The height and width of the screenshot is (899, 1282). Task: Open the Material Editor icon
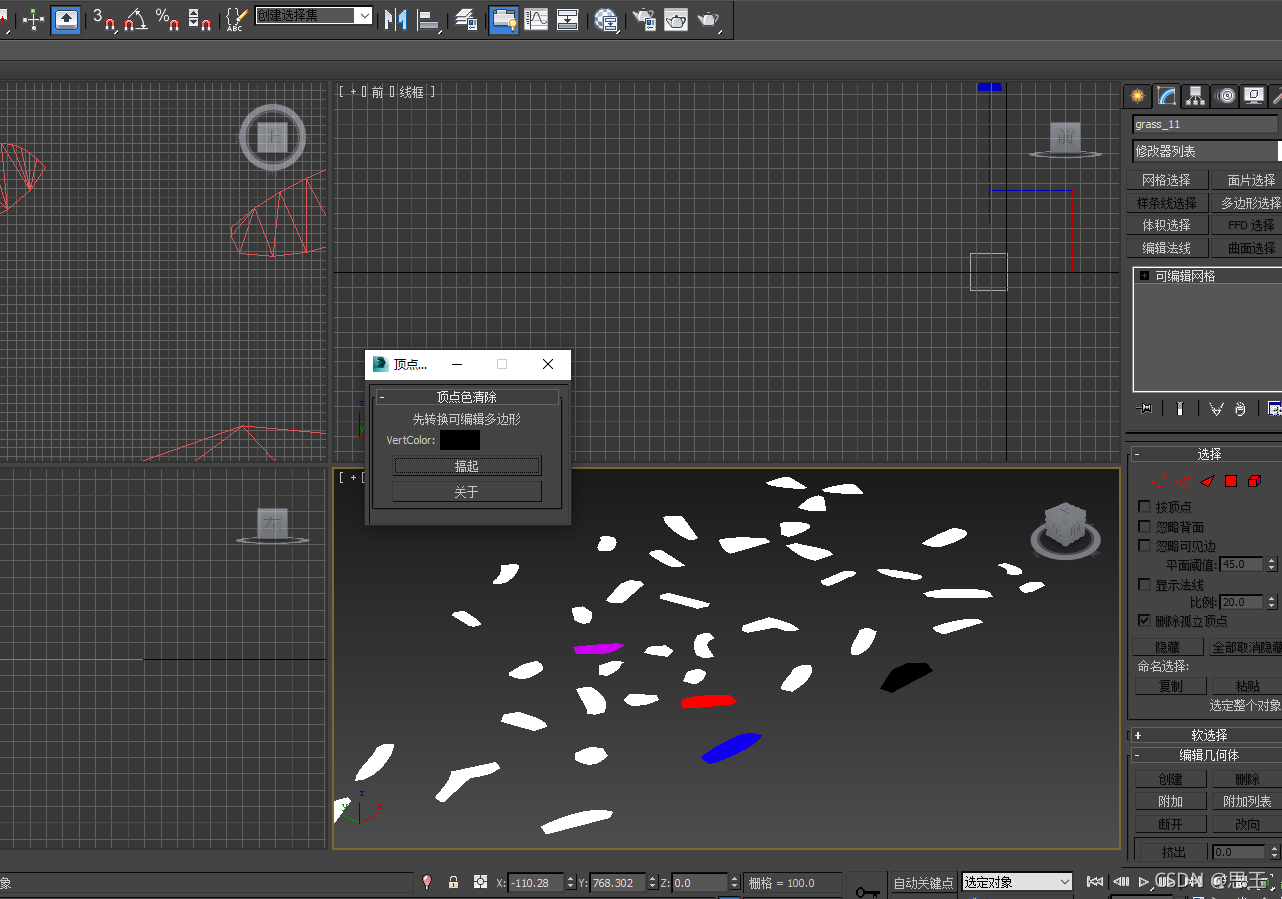(x=606, y=19)
